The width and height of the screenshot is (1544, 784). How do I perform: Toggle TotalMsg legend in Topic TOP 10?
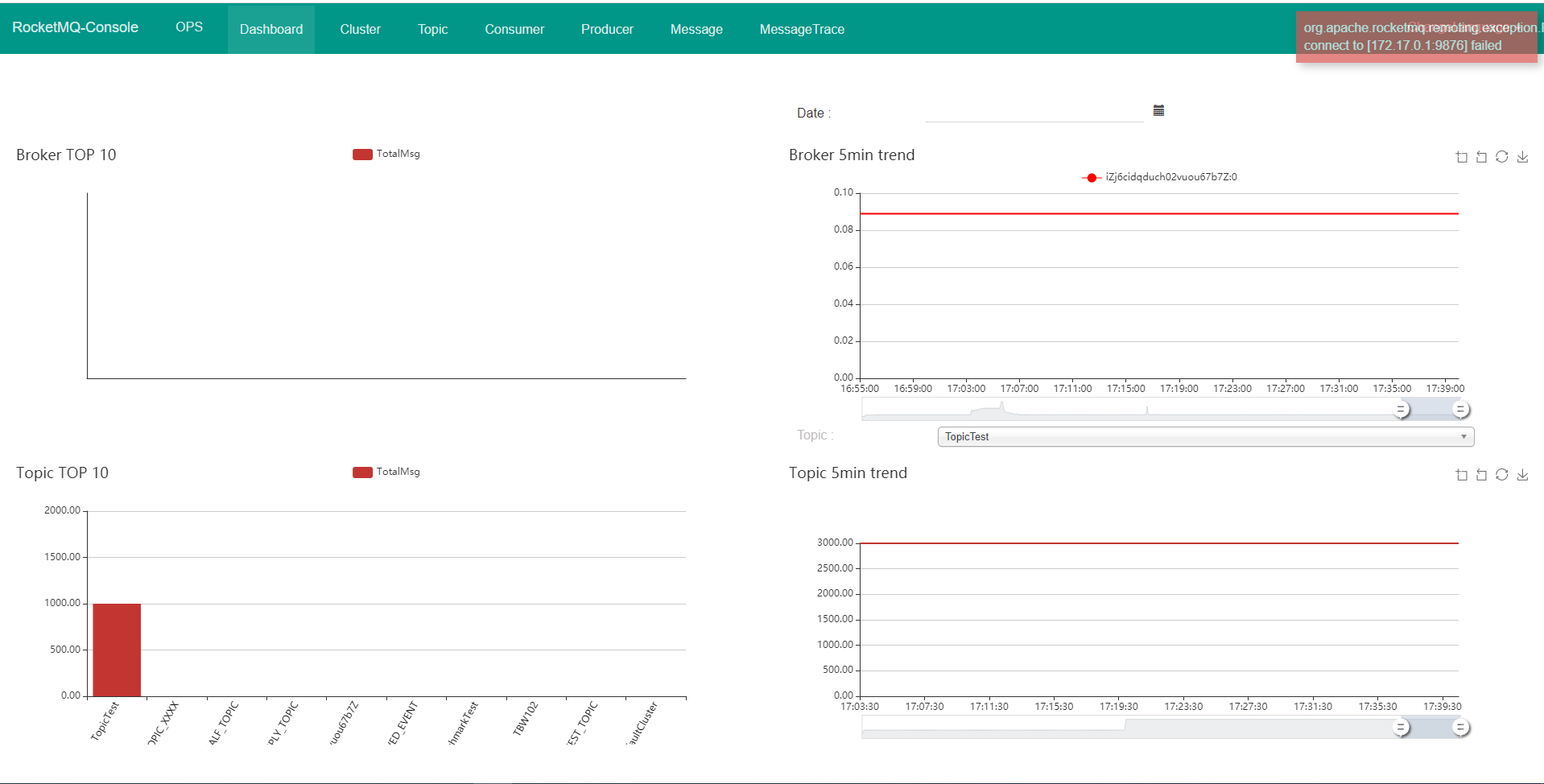coord(386,472)
